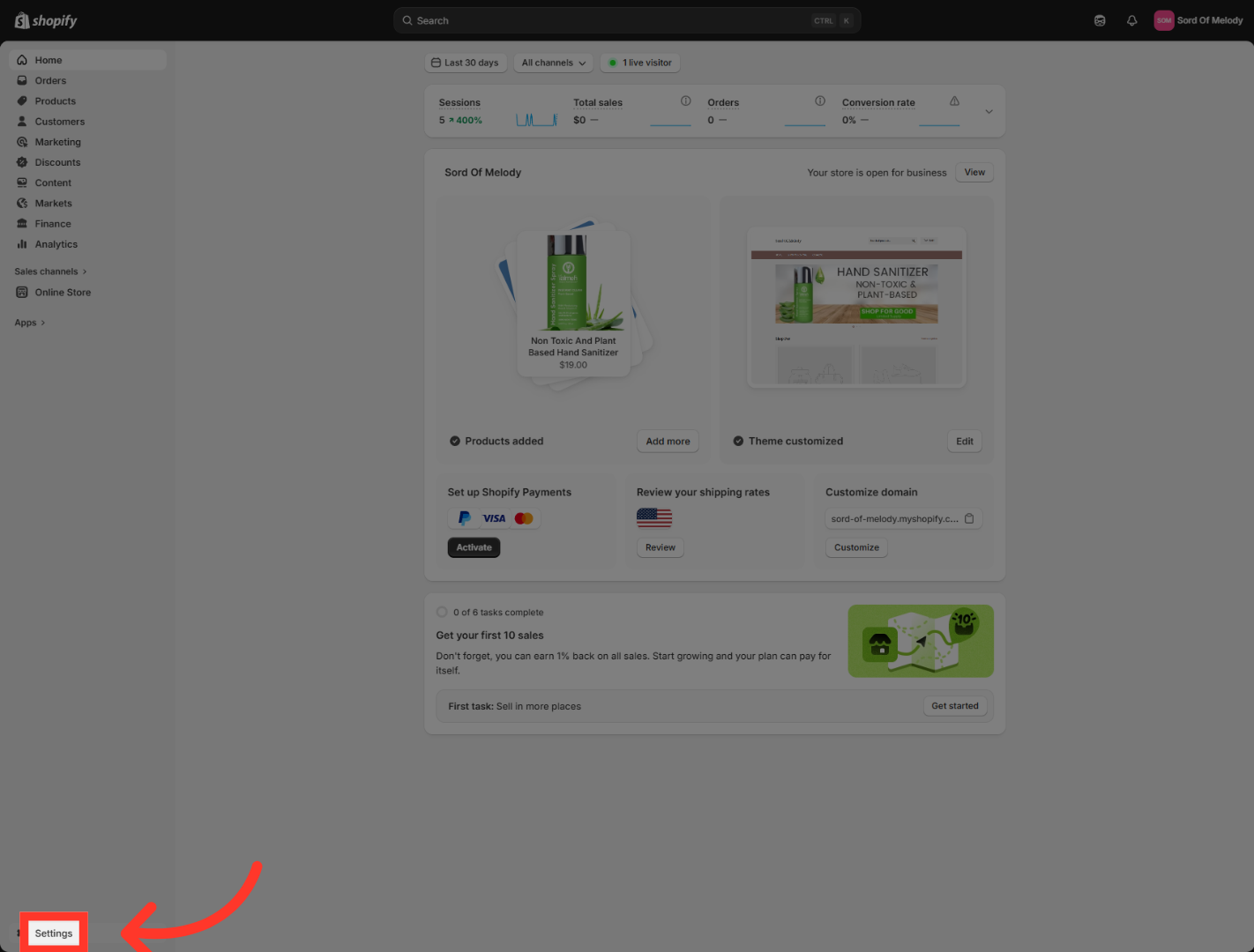The width and height of the screenshot is (1254, 952).
Task: Activate Shopify Payments
Action: click(x=474, y=547)
